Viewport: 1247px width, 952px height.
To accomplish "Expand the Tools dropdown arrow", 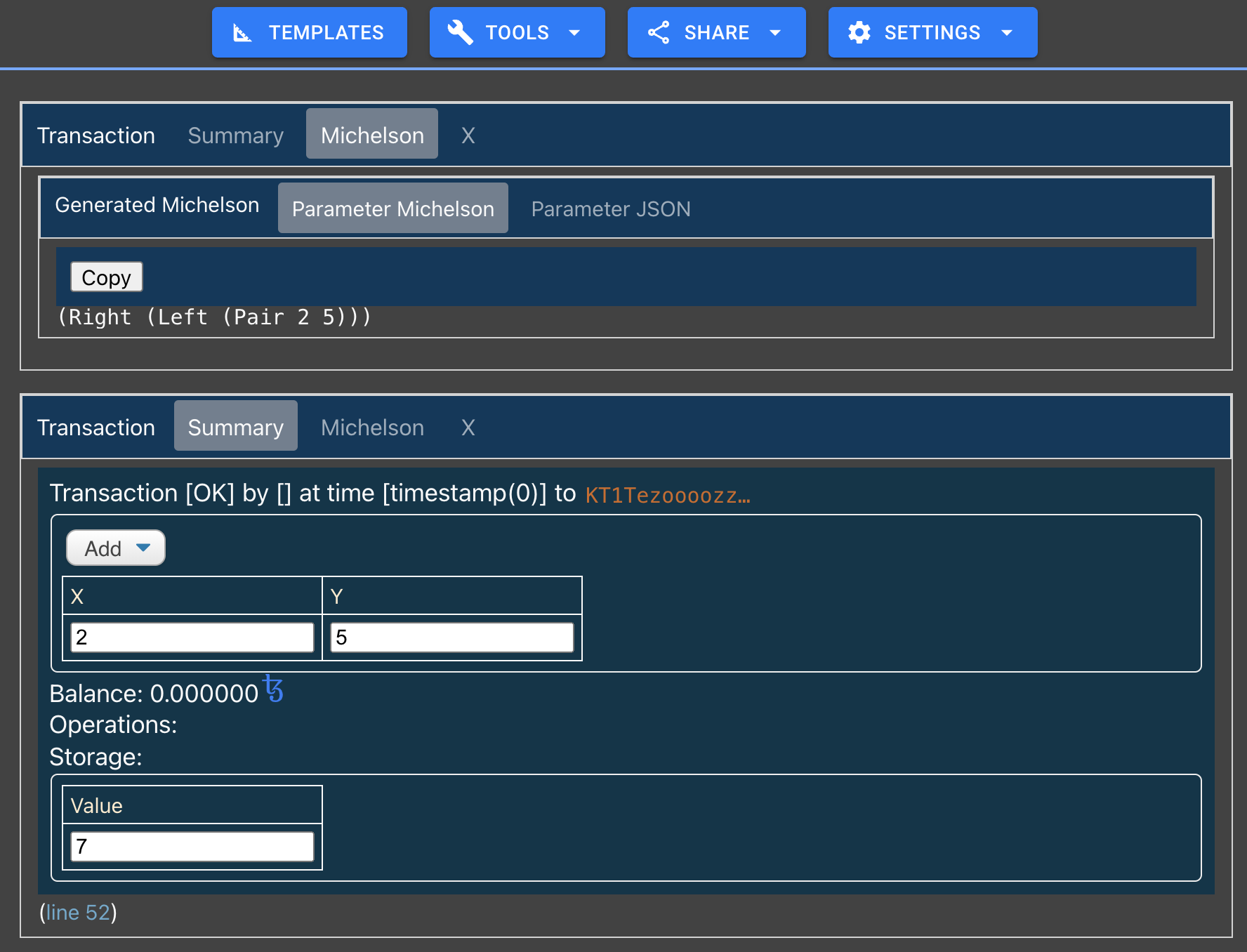I will 574,33.
